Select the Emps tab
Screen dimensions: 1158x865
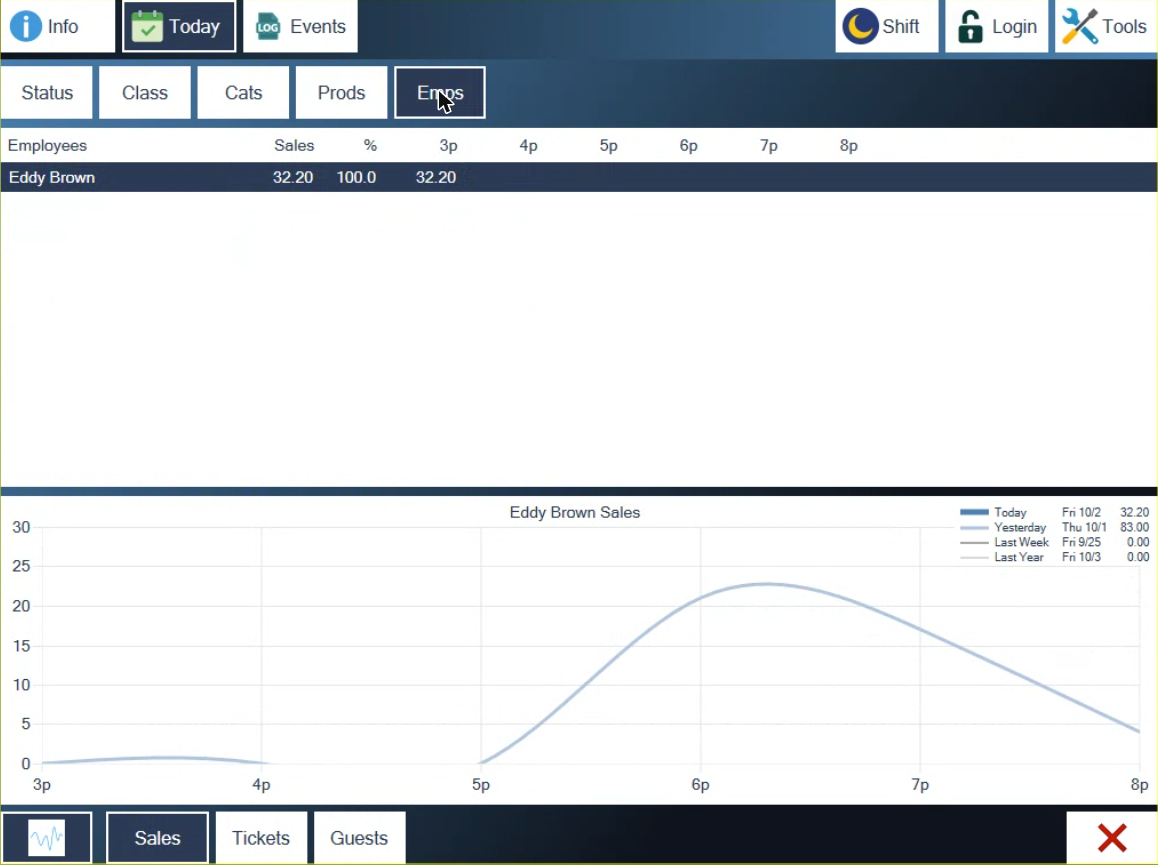tap(440, 92)
